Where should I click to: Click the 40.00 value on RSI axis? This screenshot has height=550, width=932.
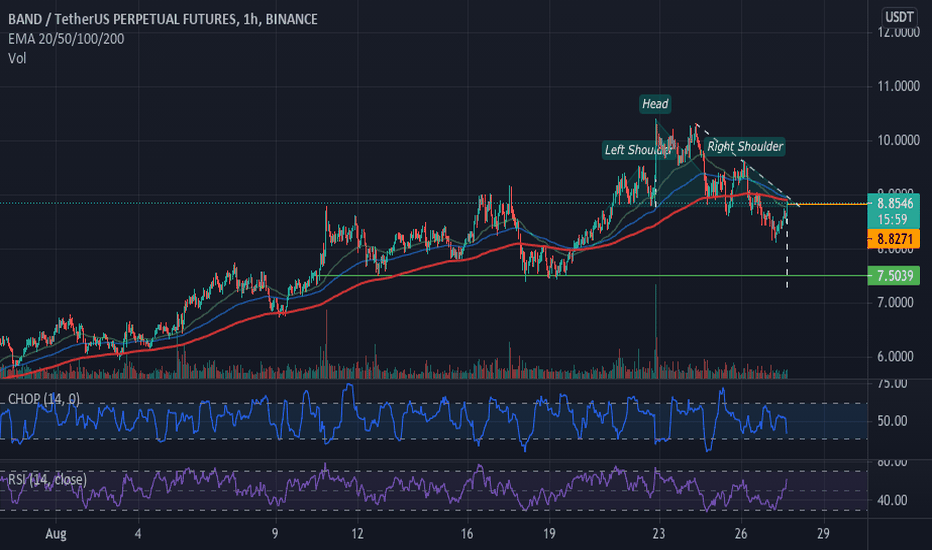coord(892,501)
